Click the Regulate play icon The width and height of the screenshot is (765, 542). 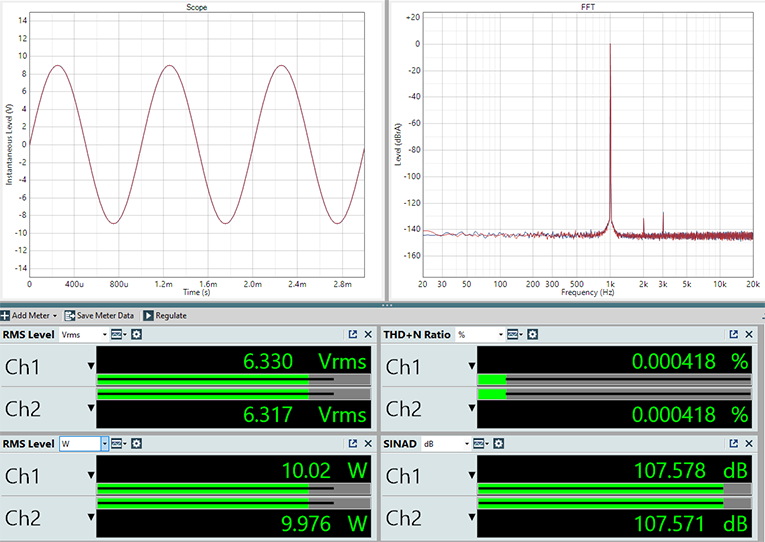click(x=148, y=315)
